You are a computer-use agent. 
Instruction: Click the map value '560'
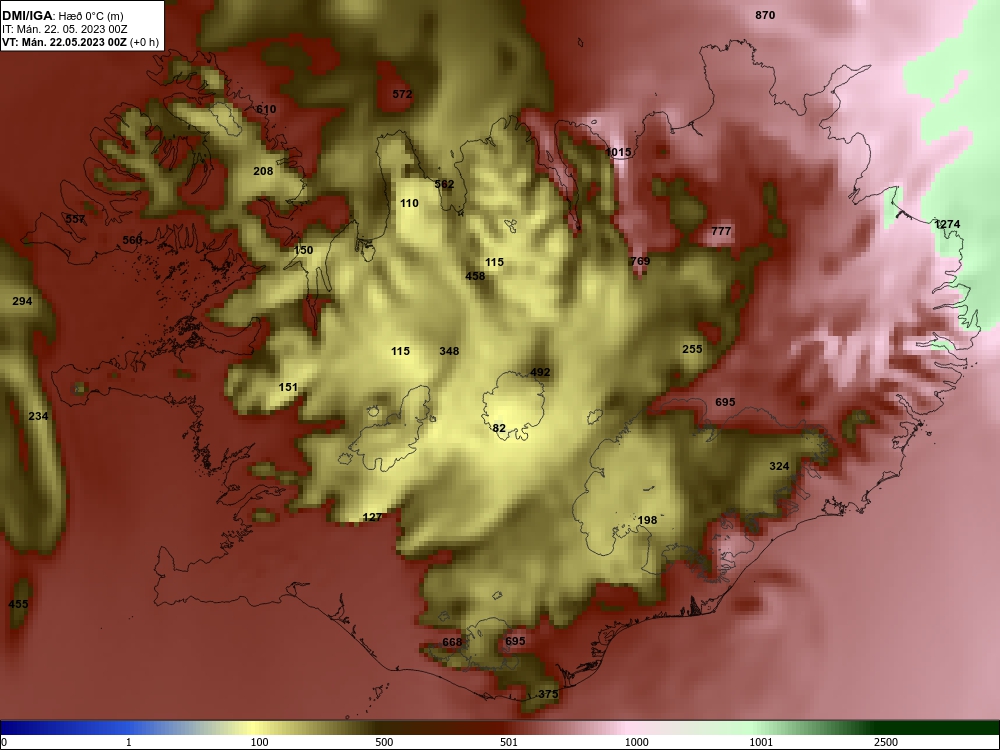pos(132,240)
